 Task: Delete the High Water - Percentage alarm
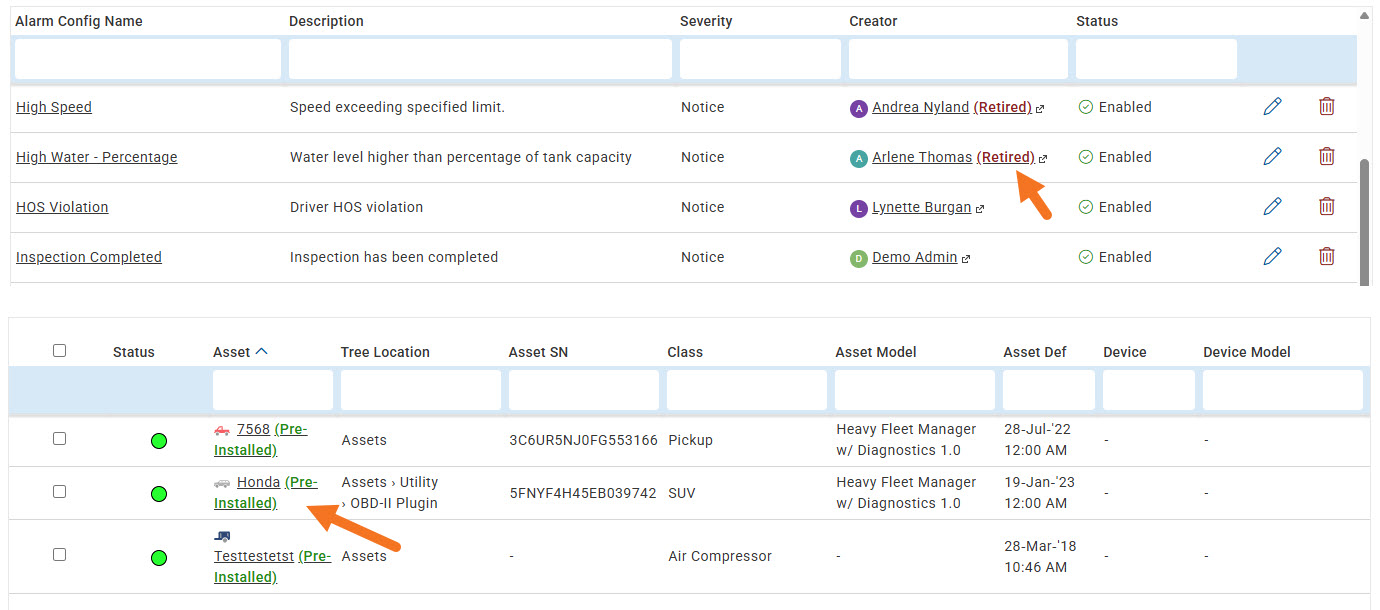point(1326,156)
